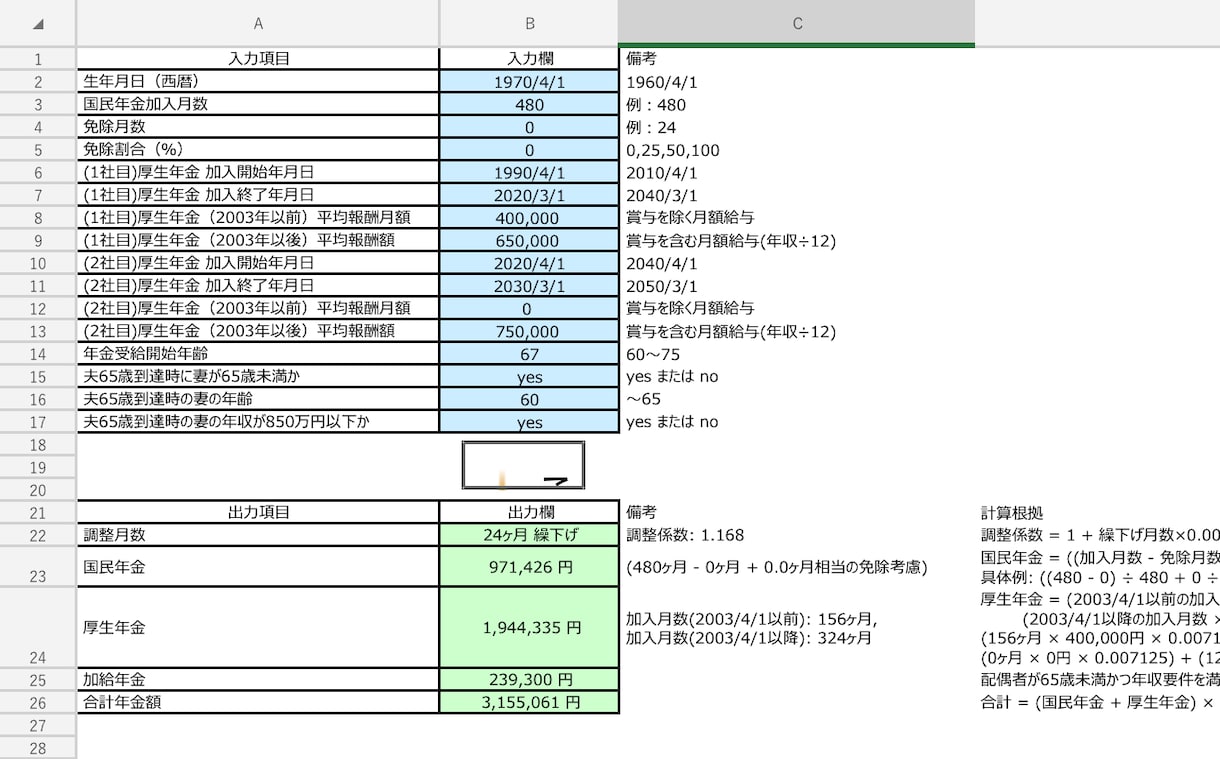This screenshot has height=759, width=1220.
Task: Select the 650,000 average salary cell
Action: click(x=529, y=241)
